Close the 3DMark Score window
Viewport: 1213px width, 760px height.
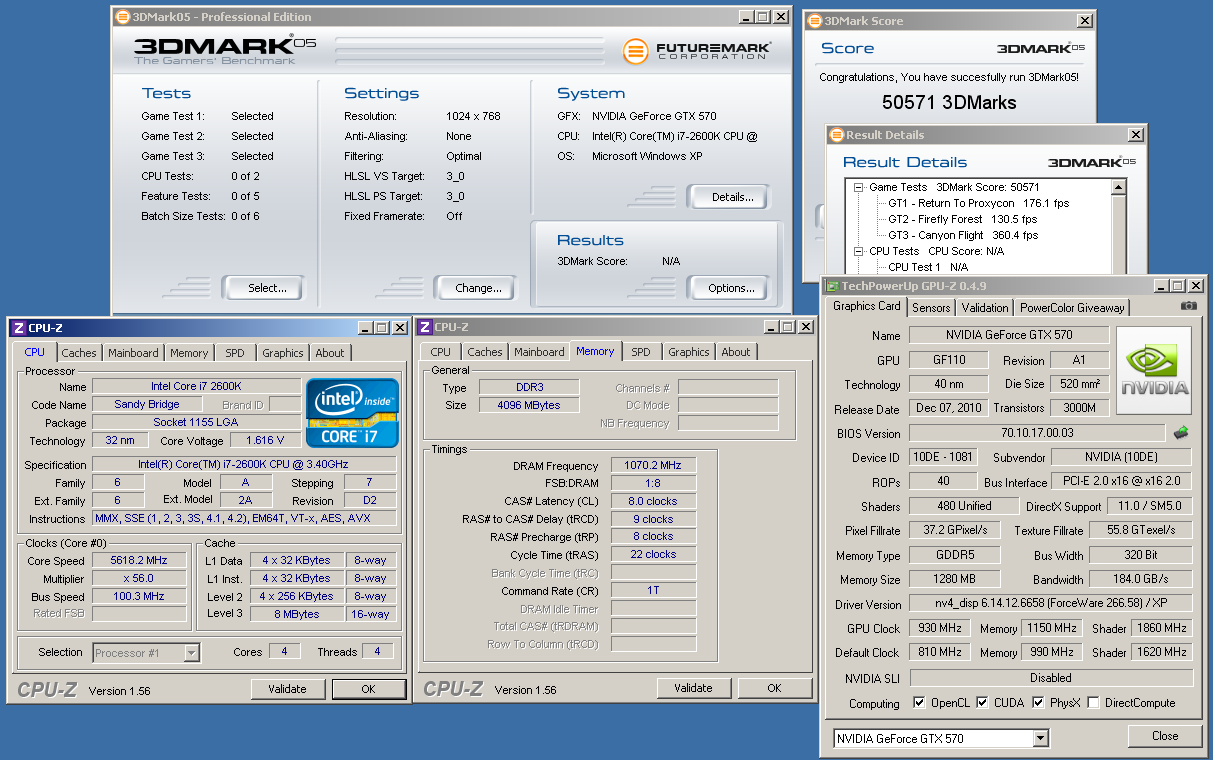[1085, 20]
